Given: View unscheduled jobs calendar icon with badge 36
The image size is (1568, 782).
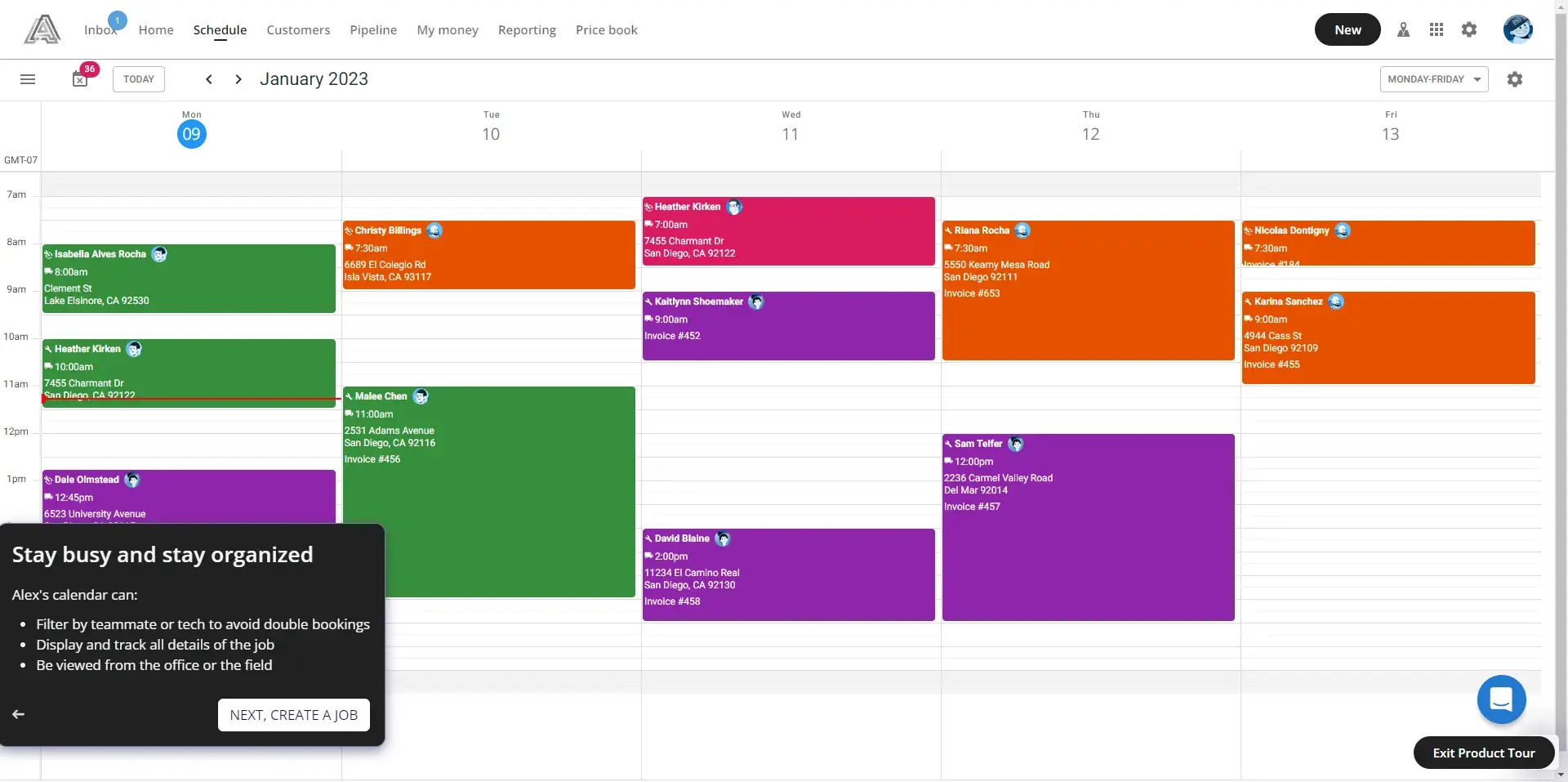Looking at the screenshot, I should pyautogui.click(x=79, y=78).
